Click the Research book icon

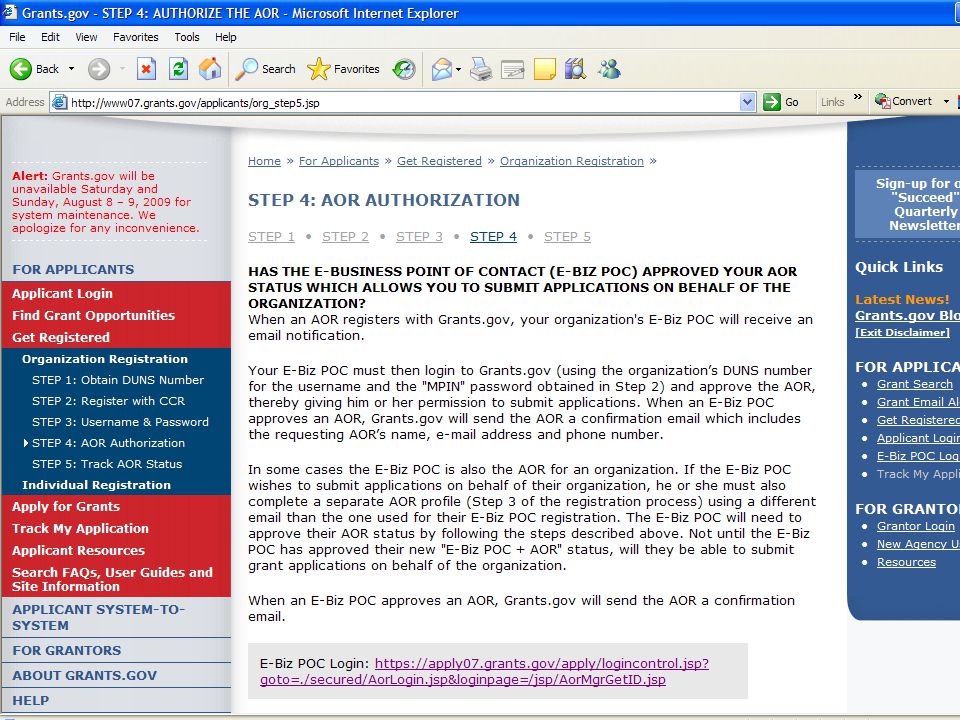[x=576, y=69]
